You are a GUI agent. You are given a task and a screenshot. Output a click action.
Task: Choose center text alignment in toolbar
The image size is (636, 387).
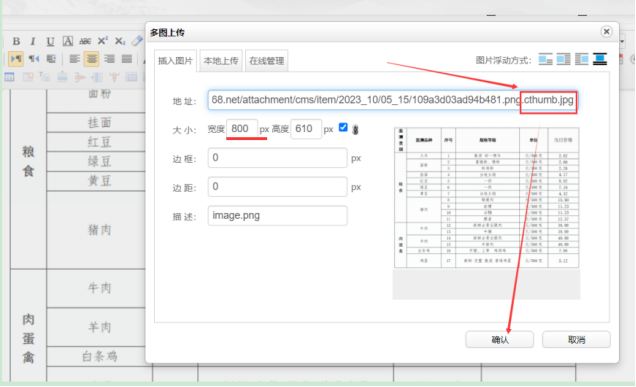point(92,59)
